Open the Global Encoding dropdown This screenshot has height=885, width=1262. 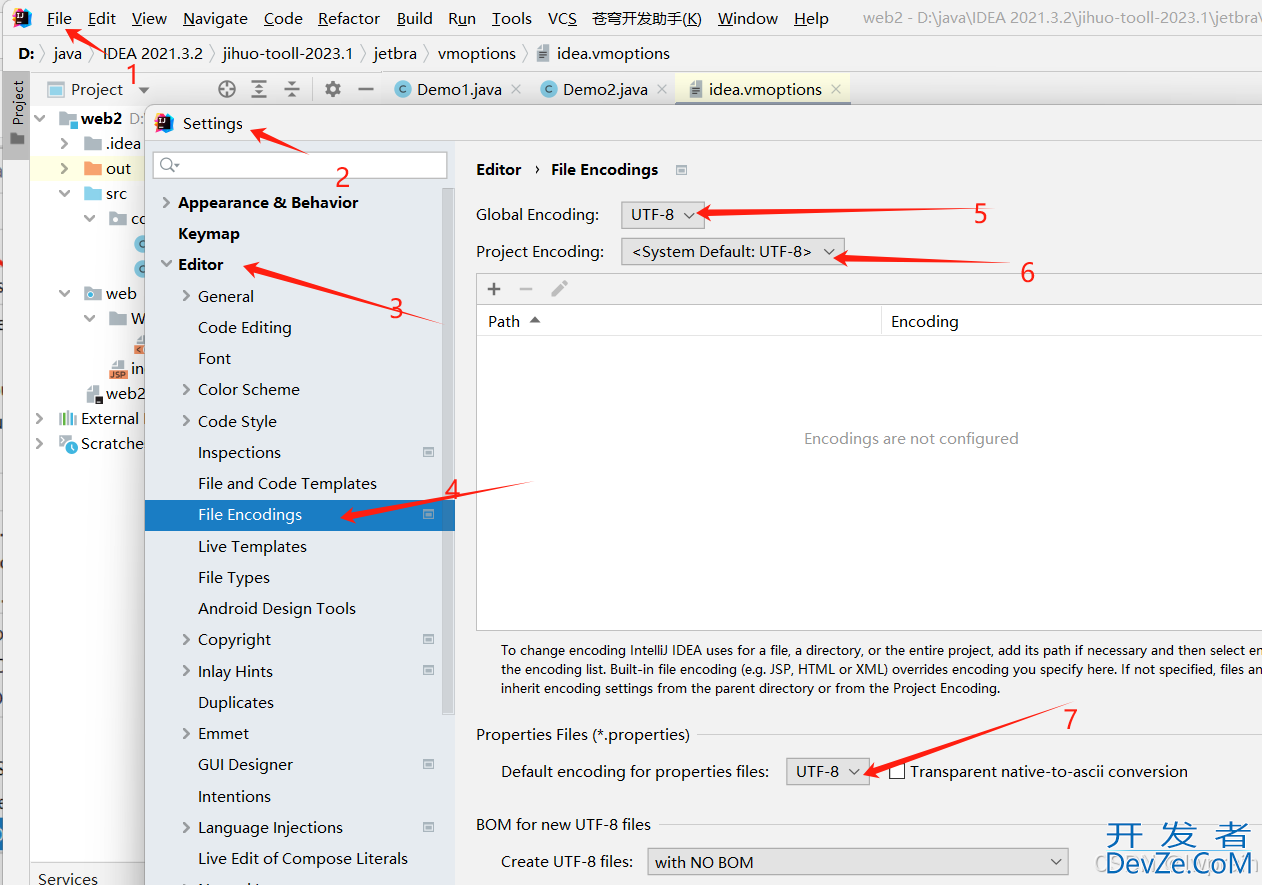662,215
